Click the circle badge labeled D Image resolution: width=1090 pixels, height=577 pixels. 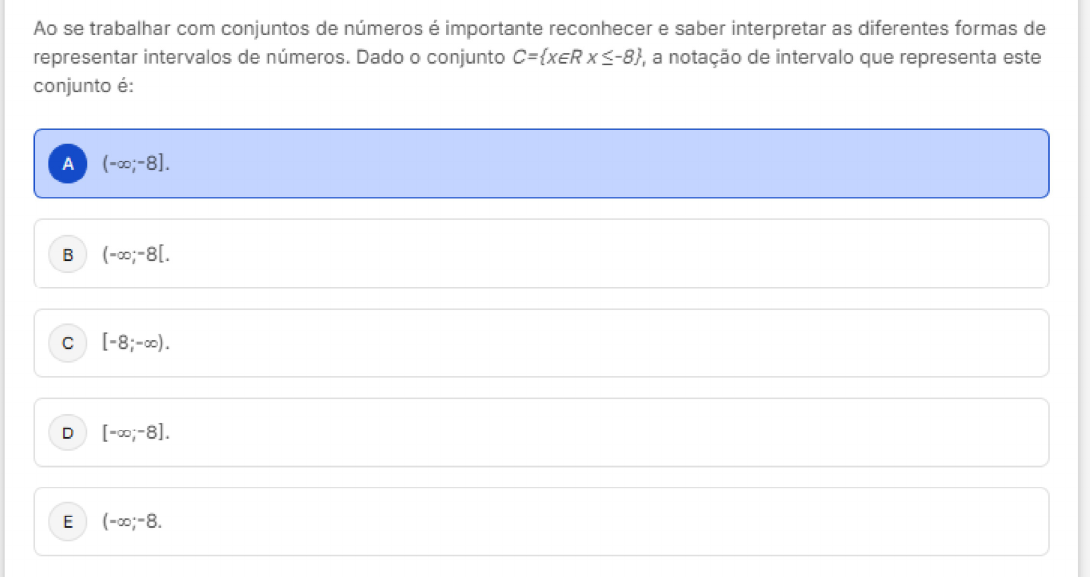click(67, 432)
